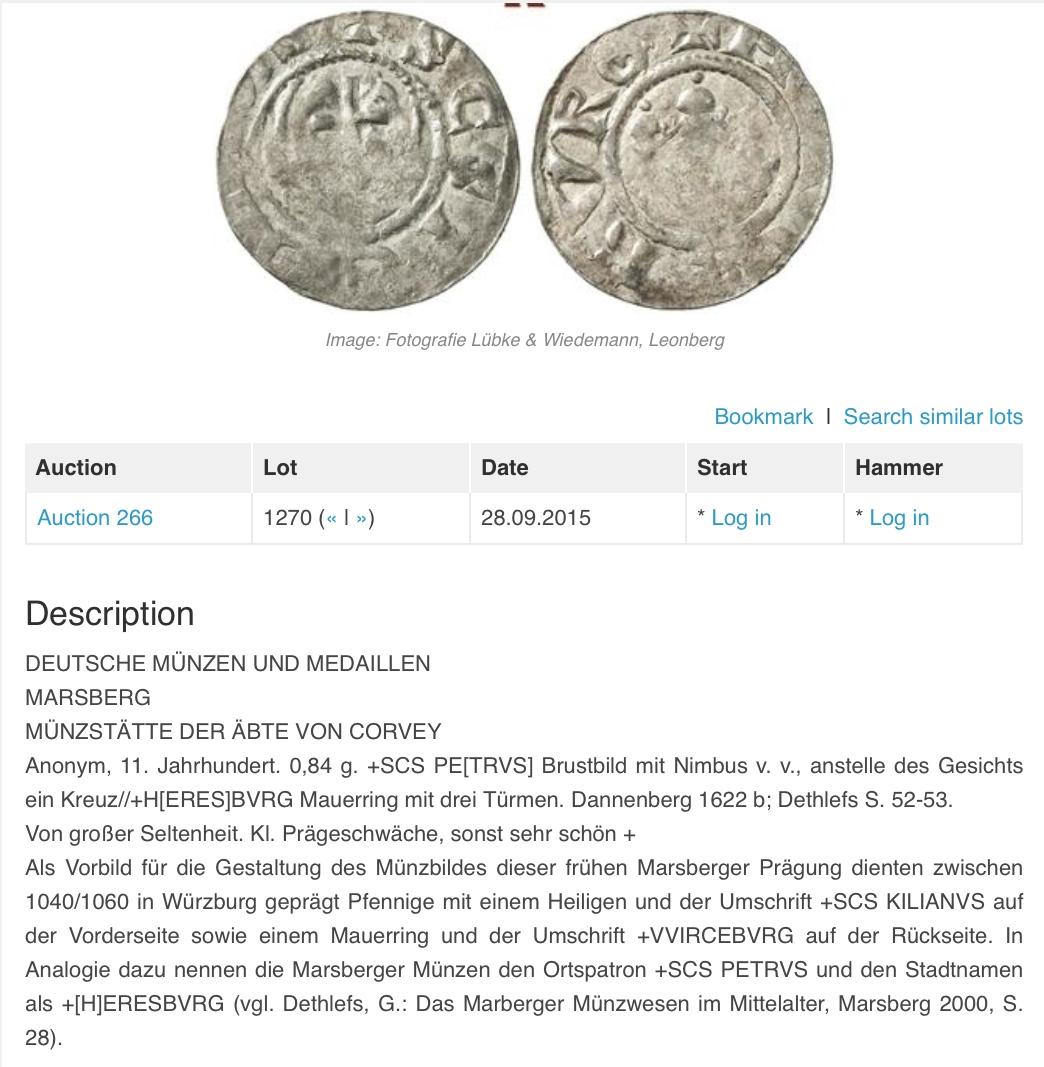
Task: Open the obverse coin image with cross
Action: (x=368, y=159)
